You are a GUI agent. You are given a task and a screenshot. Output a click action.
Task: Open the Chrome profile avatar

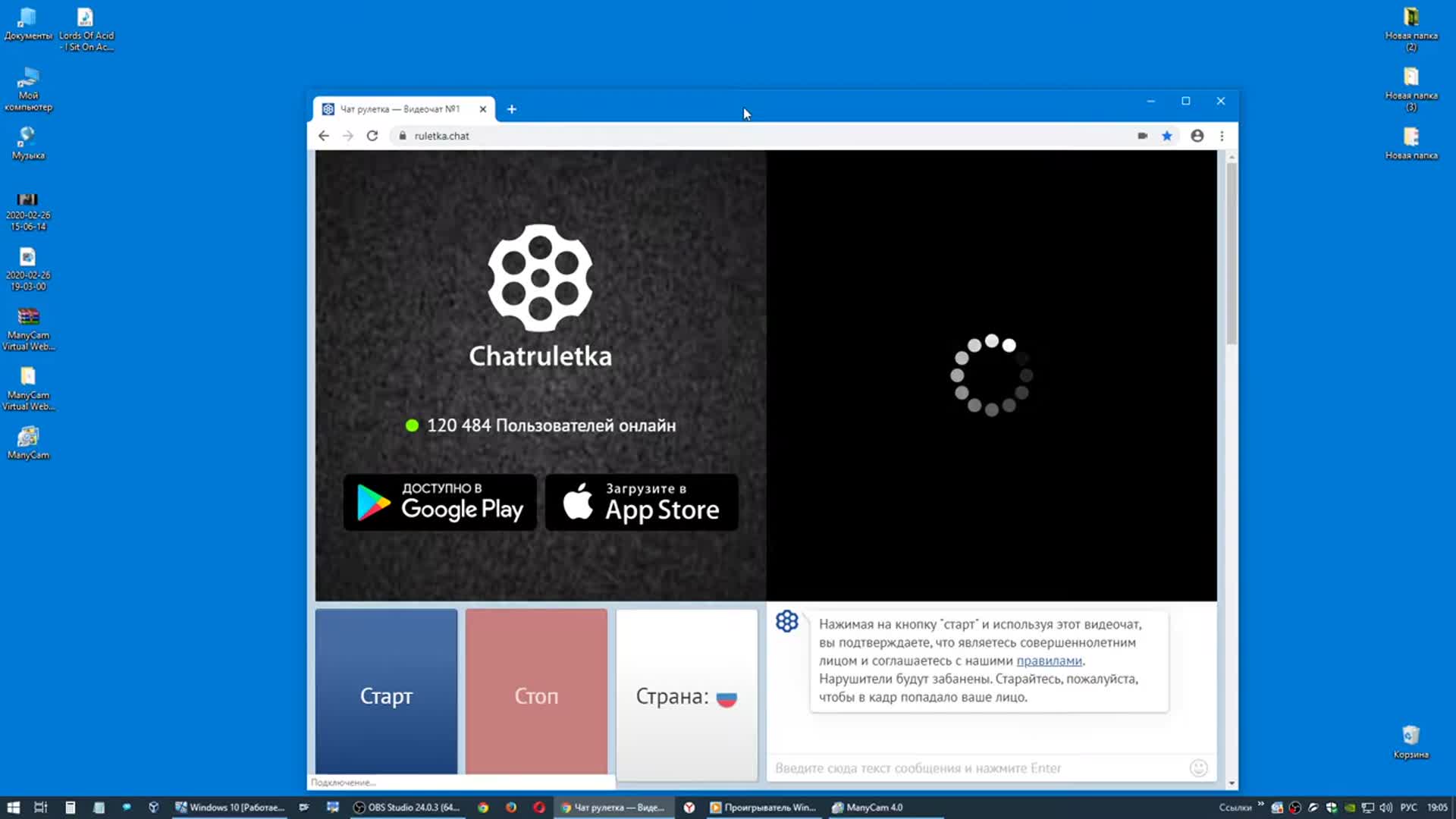pyautogui.click(x=1197, y=136)
